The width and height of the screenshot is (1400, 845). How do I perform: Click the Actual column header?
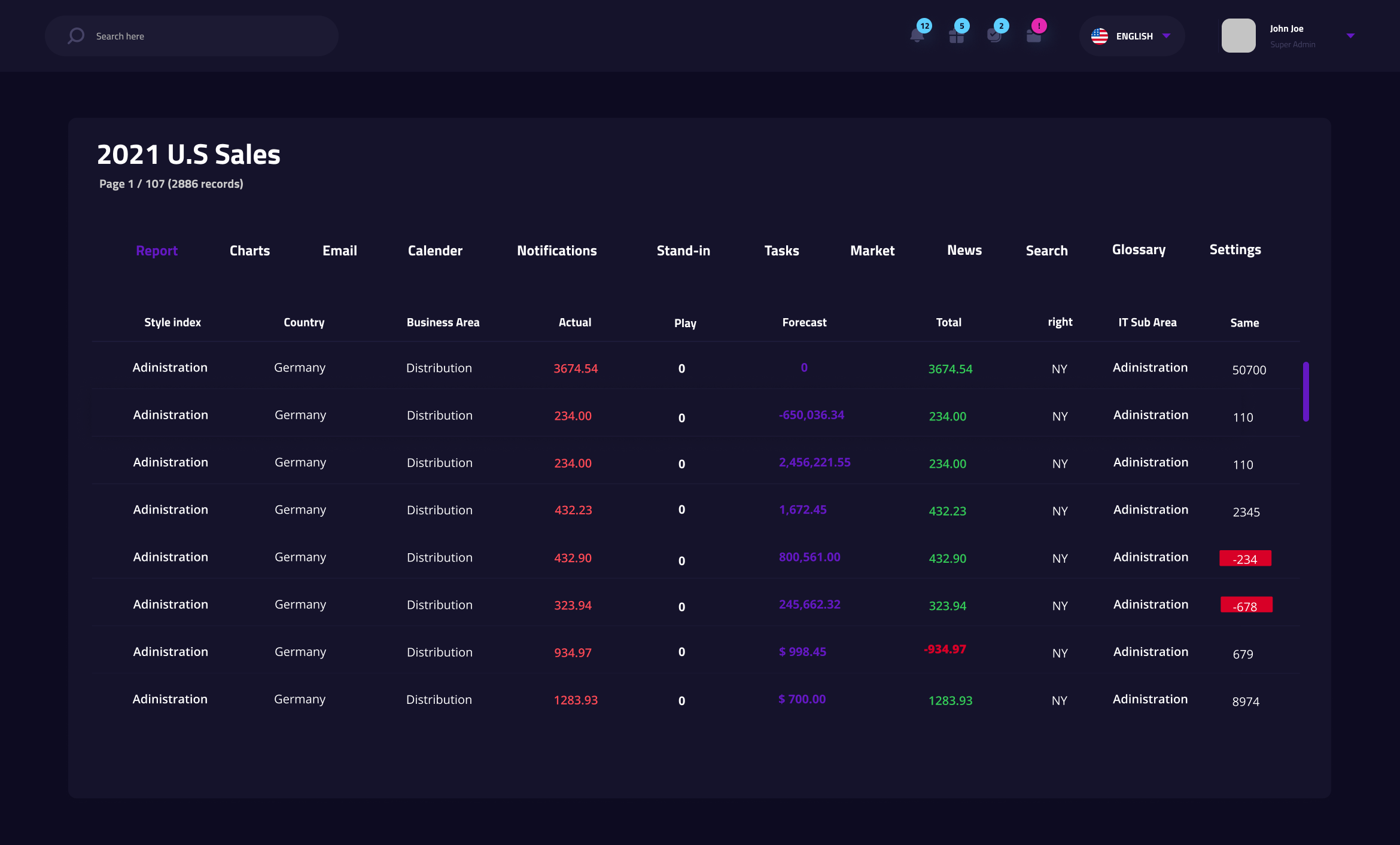(x=574, y=322)
